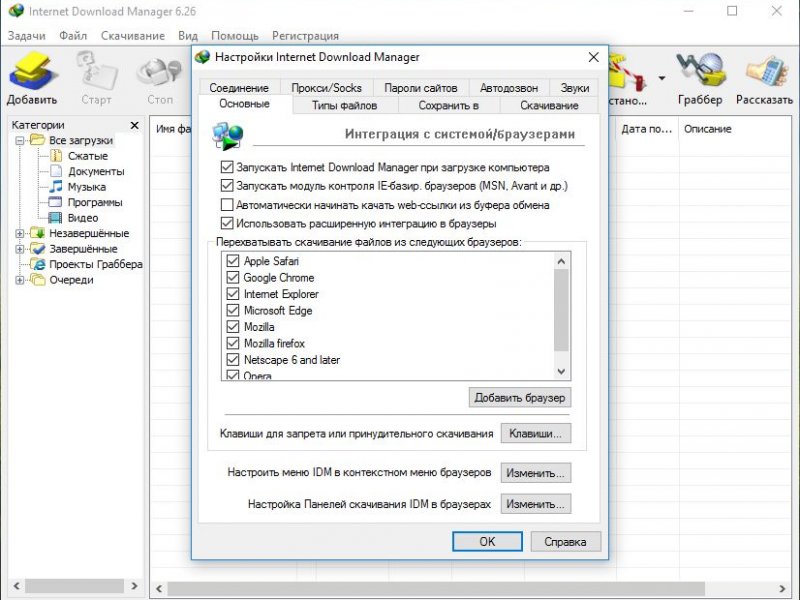The width and height of the screenshot is (800, 600).
Task: Toggle IE-based browser monitoring module checkbox
Action: pos(227,185)
